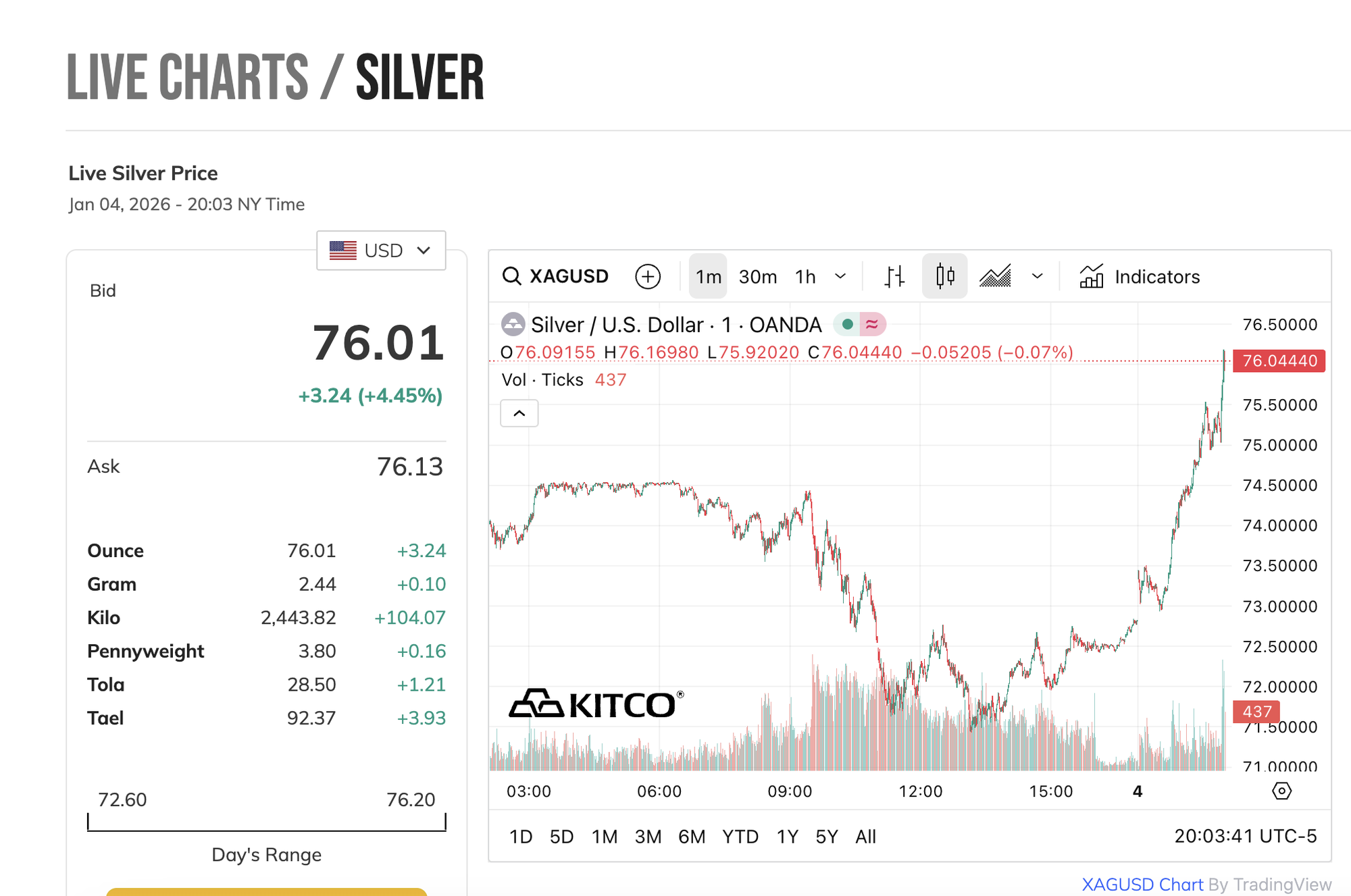Viewport: 1351px width, 896px height.
Task: Click the Kitco logo on the chart
Action: coord(596,704)
